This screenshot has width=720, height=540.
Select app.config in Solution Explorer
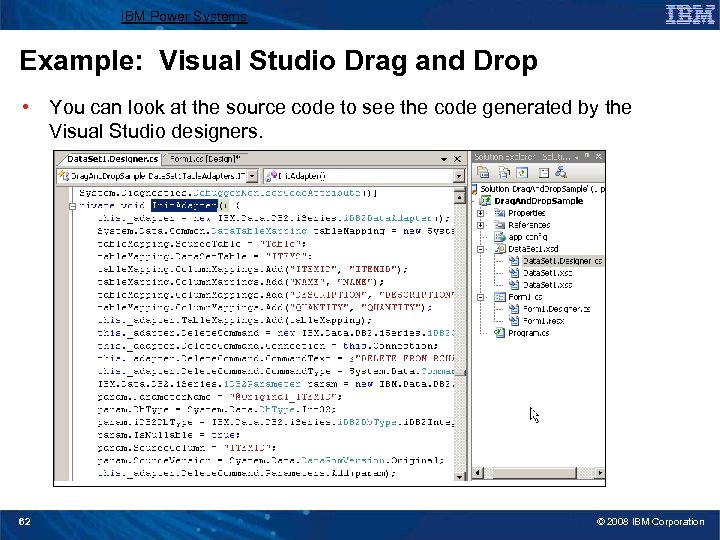click(528, 237)
